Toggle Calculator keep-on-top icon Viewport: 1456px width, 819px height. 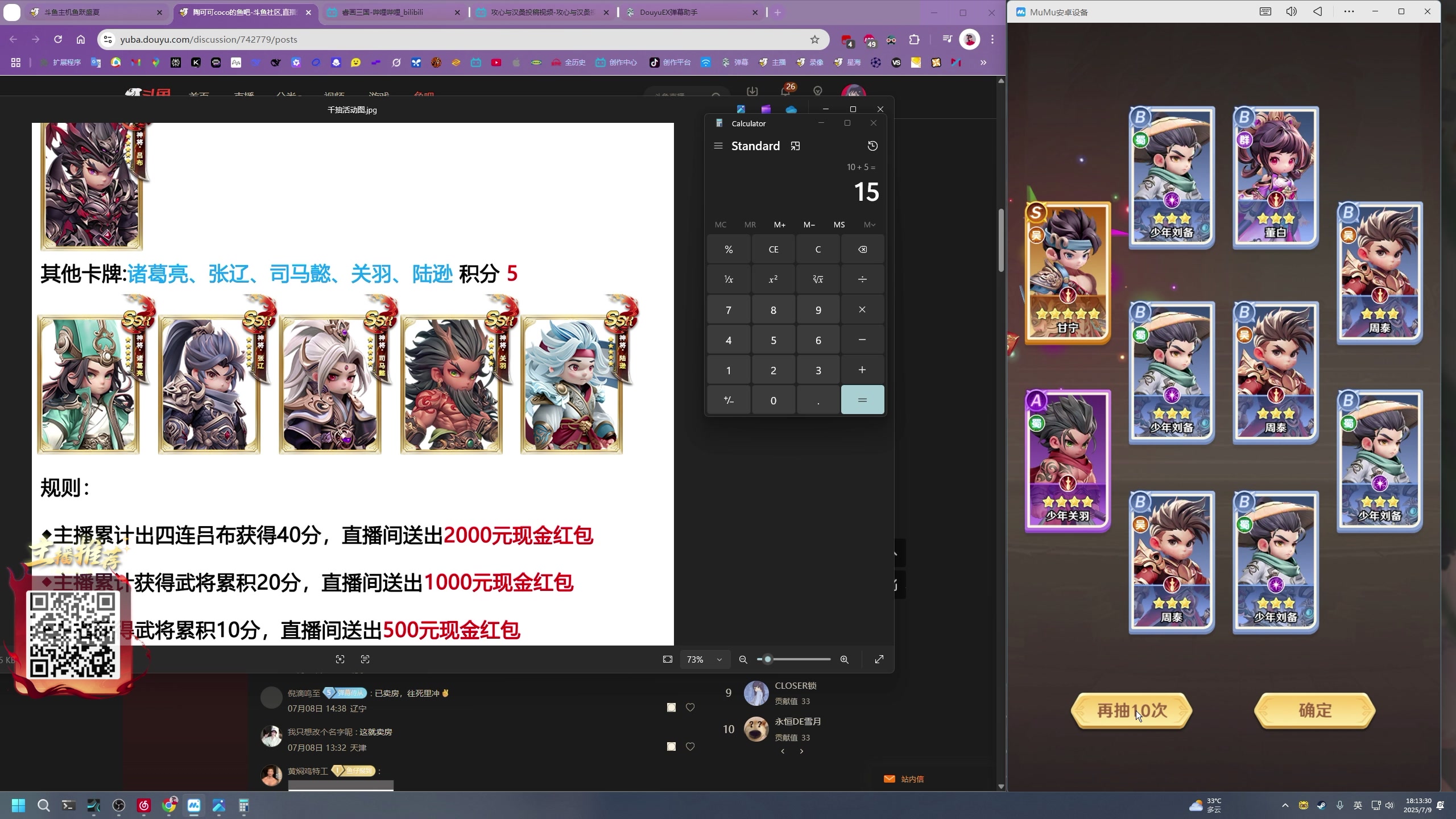coord(795,146)
